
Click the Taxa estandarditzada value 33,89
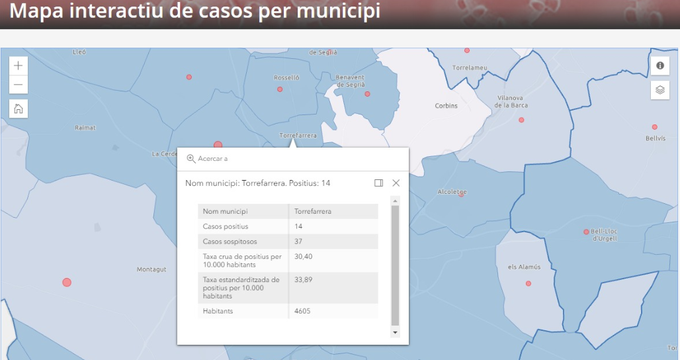click(303, 280)
